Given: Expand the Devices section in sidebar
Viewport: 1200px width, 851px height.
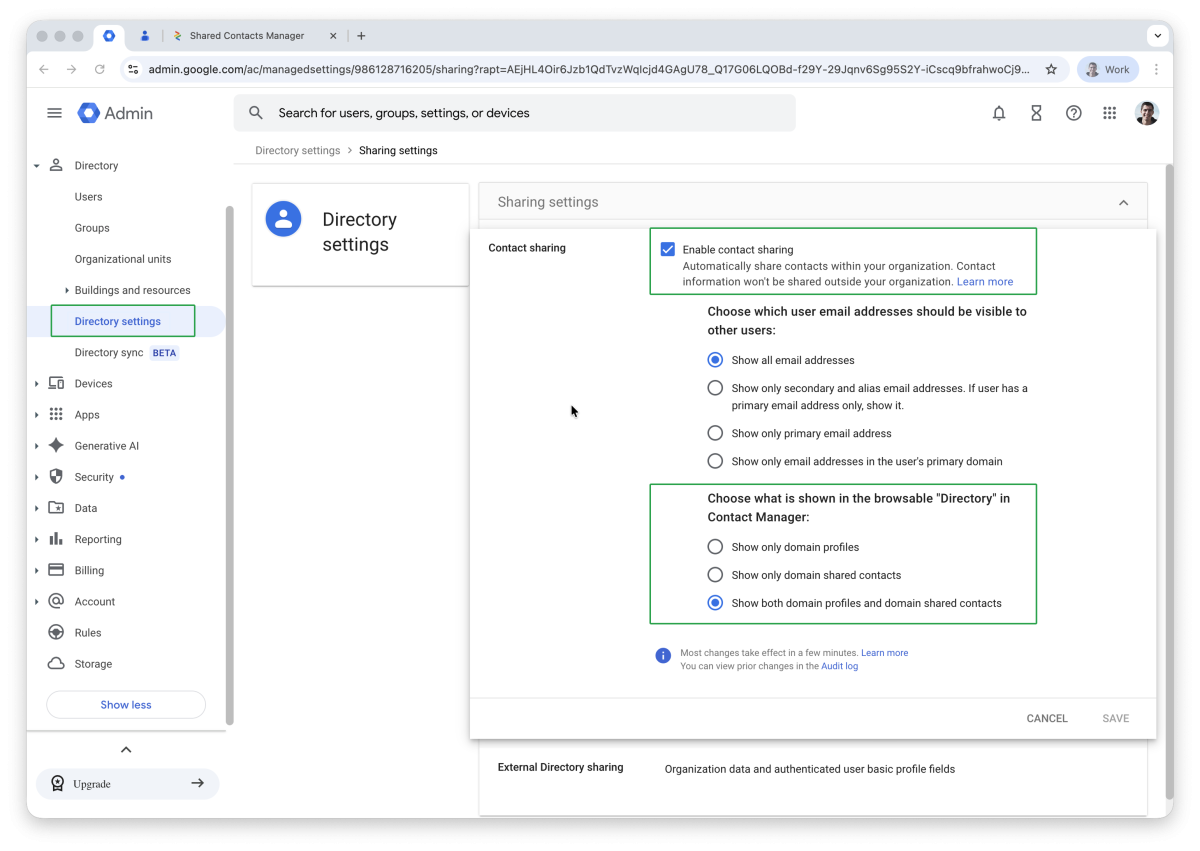Looking at the screenshot, I should [37, 384].
